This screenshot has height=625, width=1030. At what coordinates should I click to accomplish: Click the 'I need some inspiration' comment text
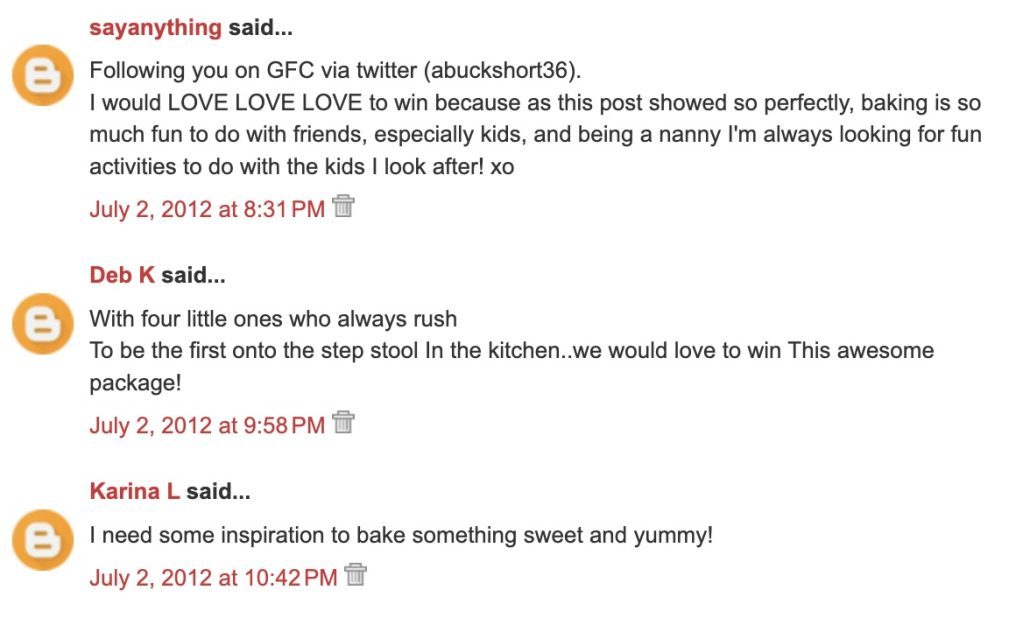click(401, 535)
